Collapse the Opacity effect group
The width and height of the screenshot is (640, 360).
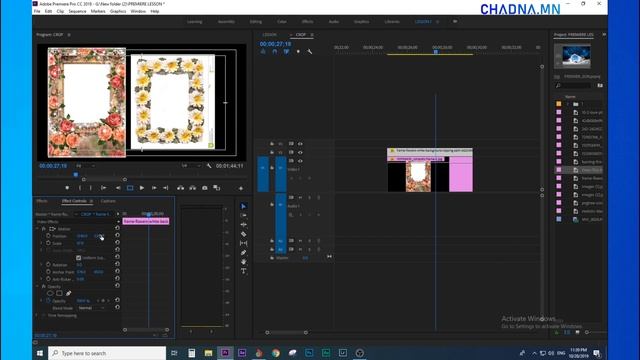click(x=38, y=286)
